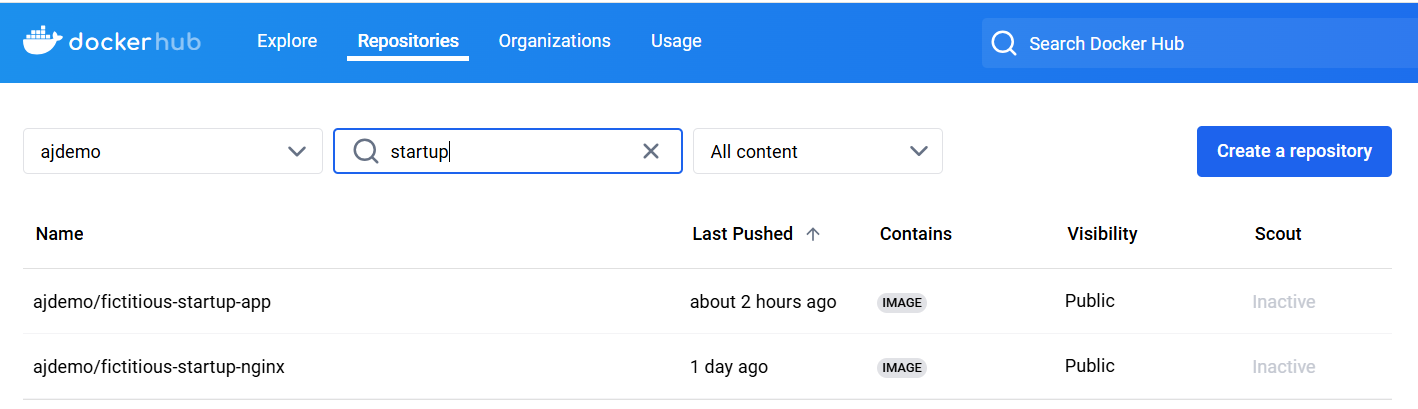Click Inactive Scout status for fictitious-startup-app
1418x409 pixels.
tap(1284, 302)
